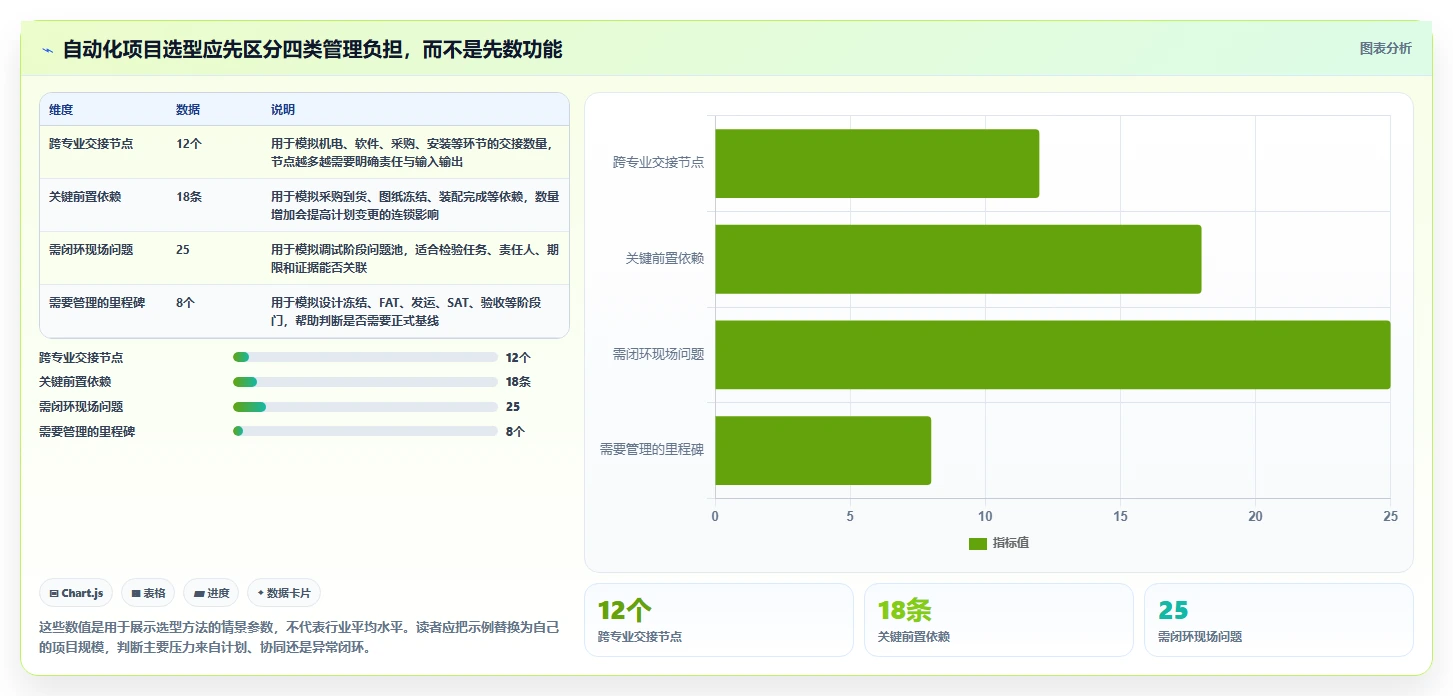Open the 18条 关键前置依赖 data card
1453x696 pixels.
999,620
